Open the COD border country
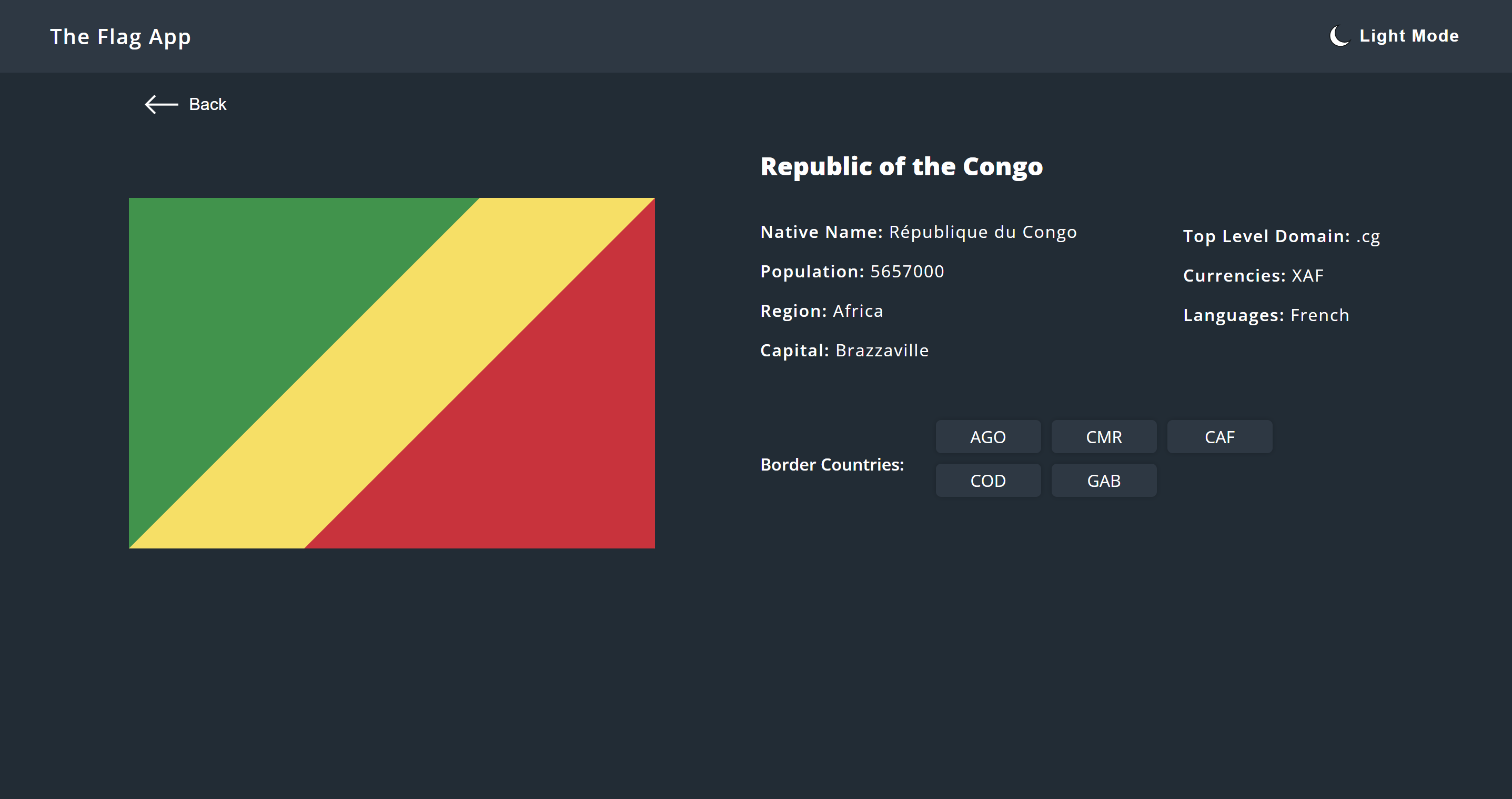 point(988,481)
